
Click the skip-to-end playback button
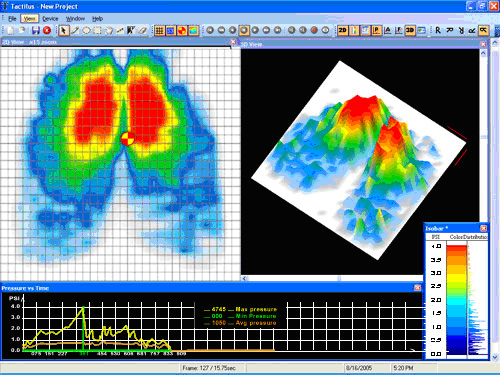(278, 30)
